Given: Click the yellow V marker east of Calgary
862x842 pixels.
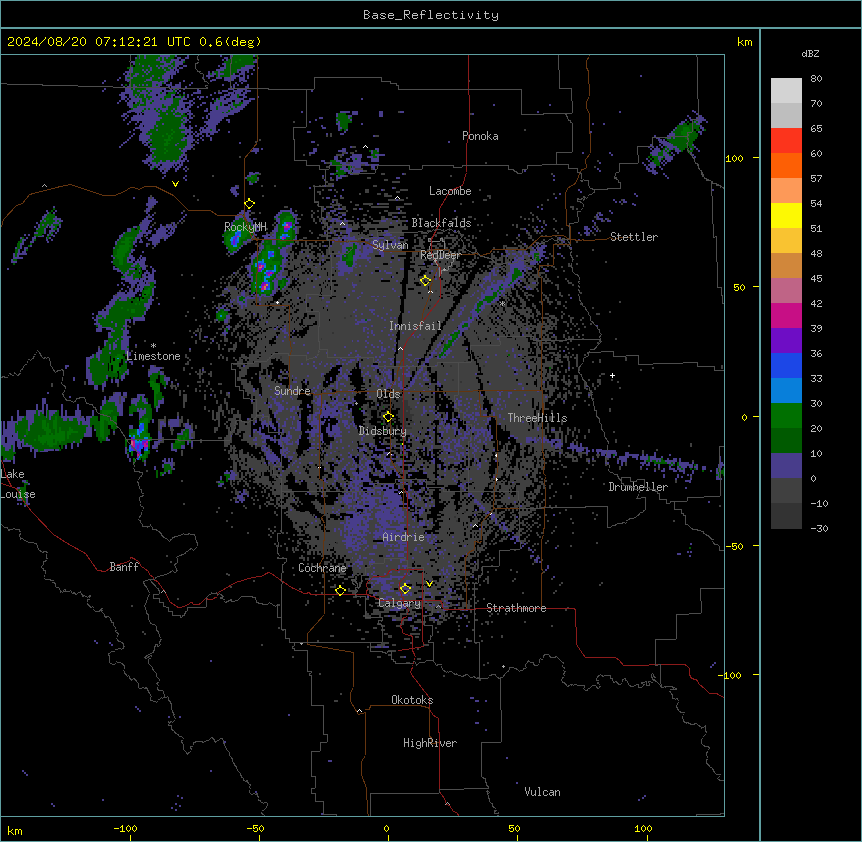Looking at the screenshot, I should click(429, 584).
